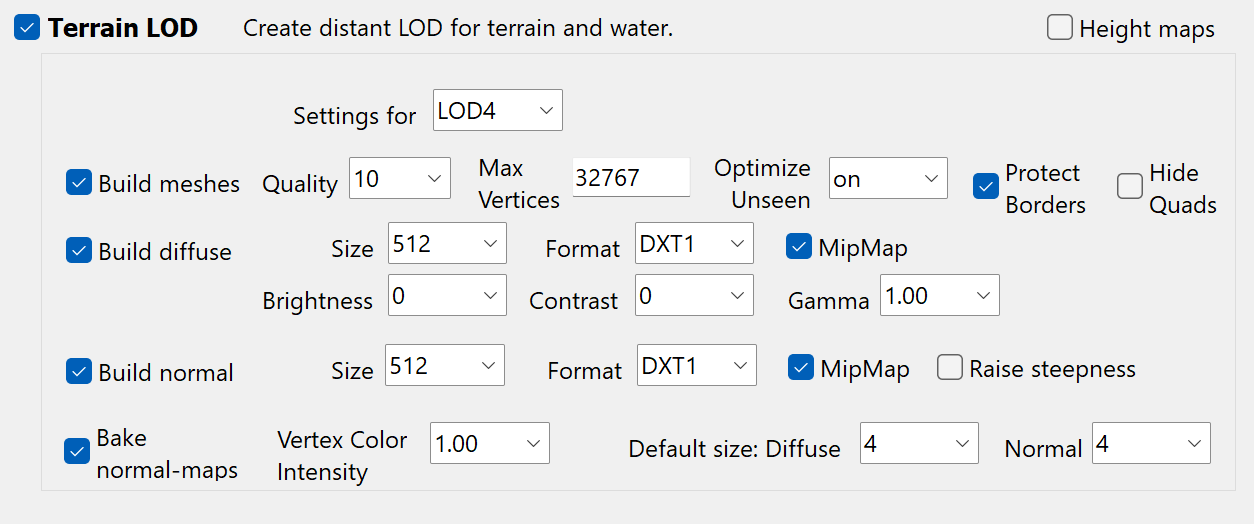Image resolution: width=1254 pixels, height=524 pixels.
Task: Disable the Protect Borders checkbox
Action: coord(986,186)
